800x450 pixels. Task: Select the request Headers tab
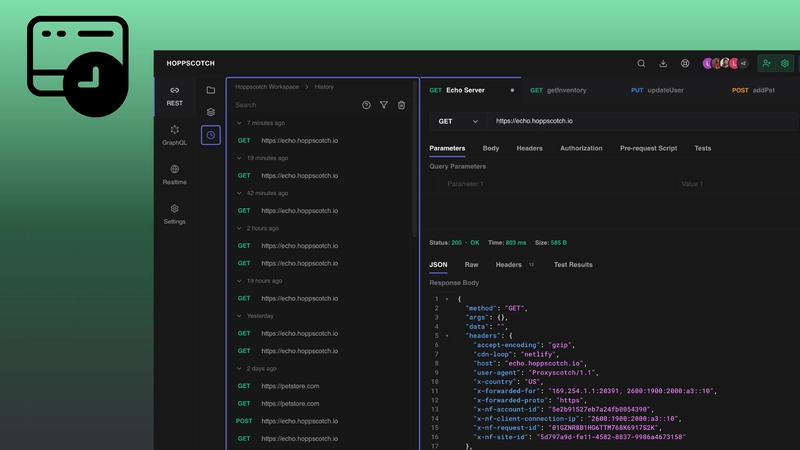pyautogui.click(x=530, y=148)
